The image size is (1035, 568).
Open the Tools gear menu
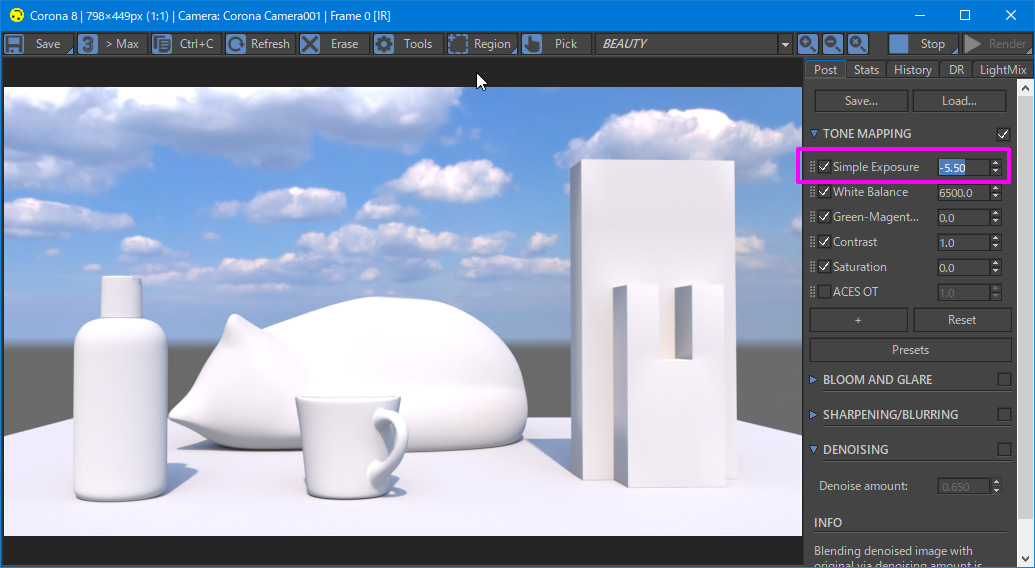384,44
